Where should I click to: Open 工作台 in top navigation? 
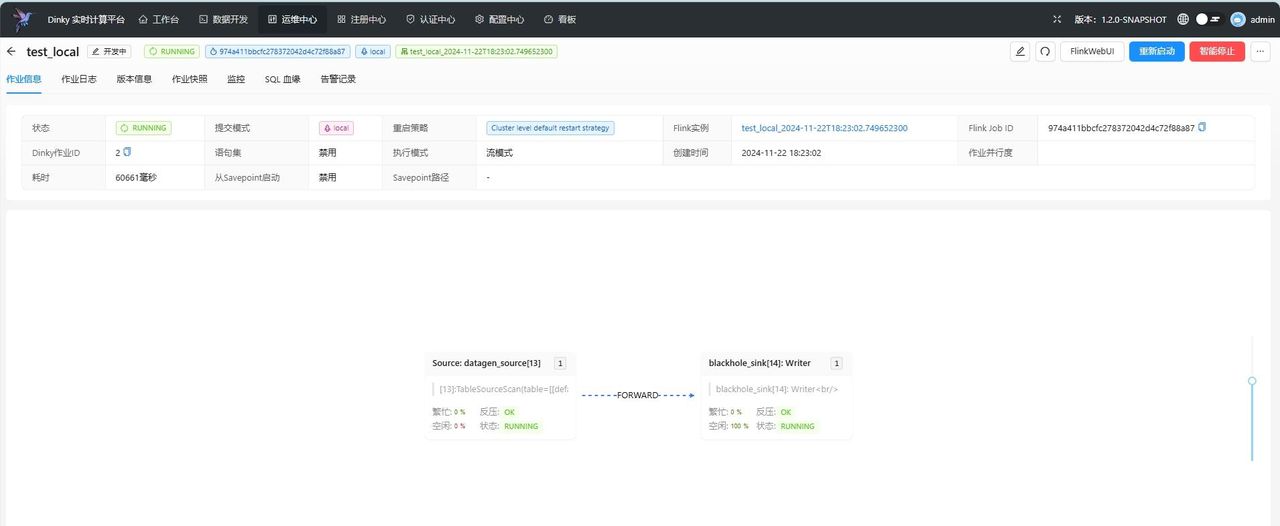coord(158,19)
